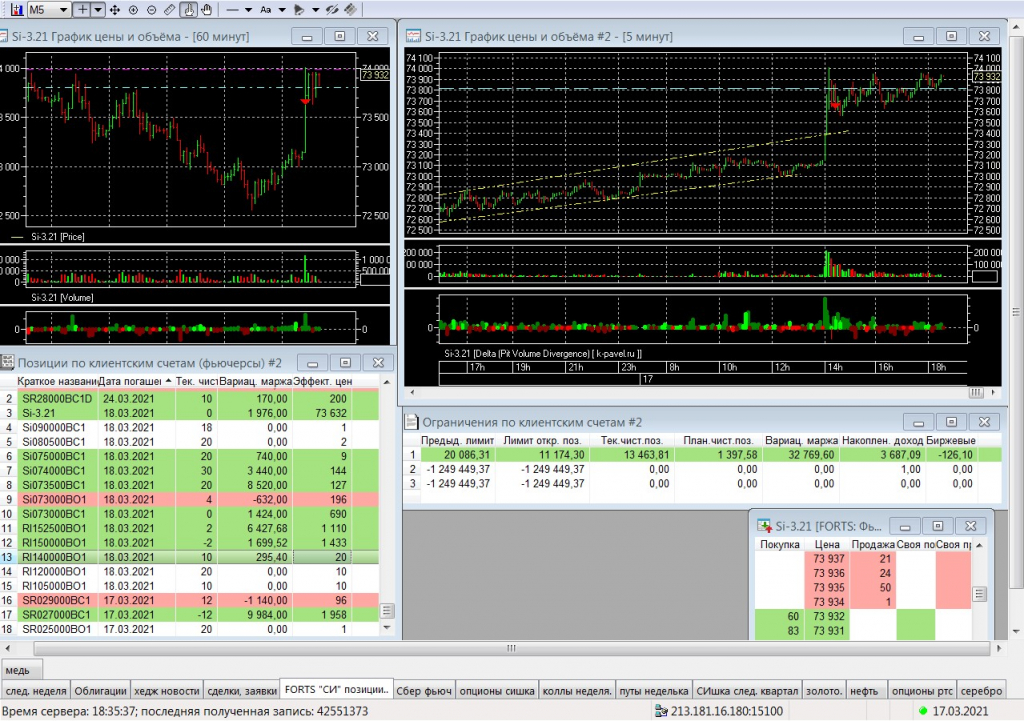The height and width of the screenshot is (721, 1024).
Task: Select the RI140000BO1 position row
Action: pyautogui.click(x=189, y=557)
